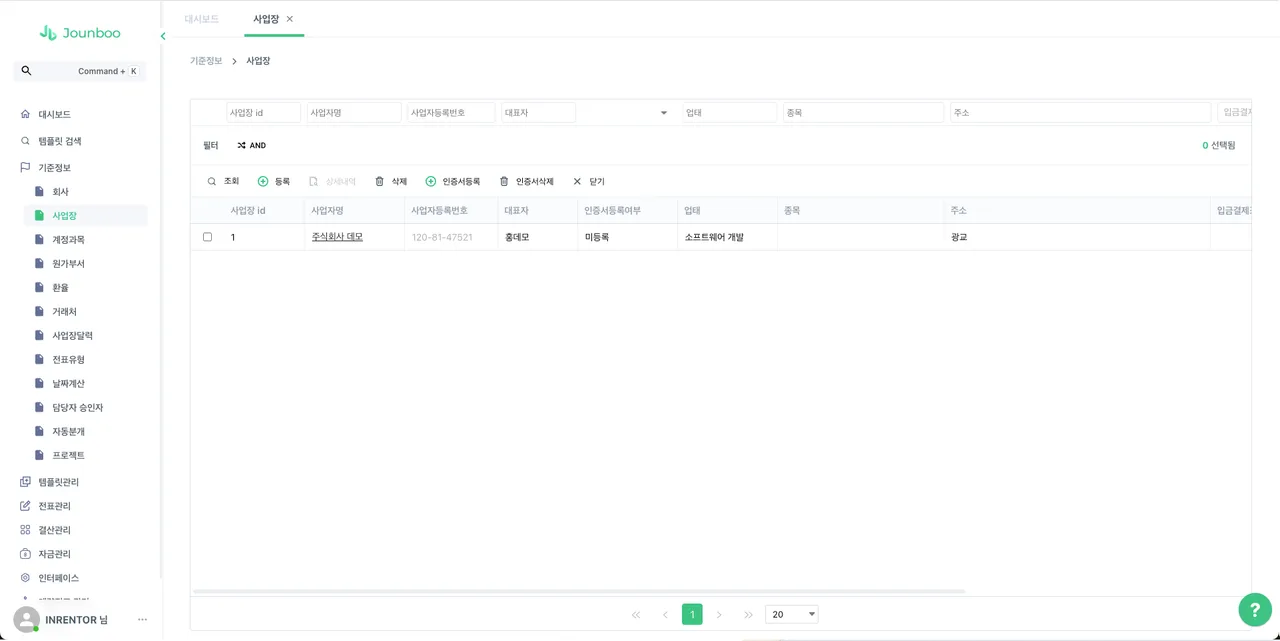This screenshot has width=1280, height=641.
Task: Close the 사업장 tab with its X
Action: tap(290, 19)
